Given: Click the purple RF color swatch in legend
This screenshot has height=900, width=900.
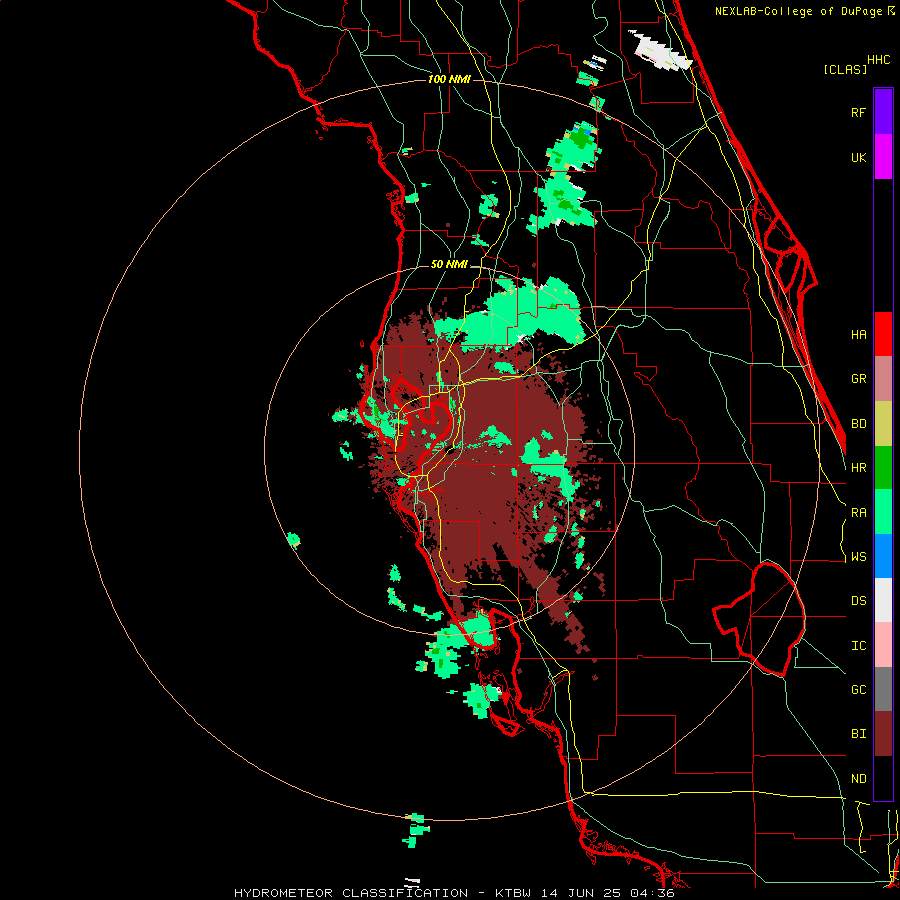Looking at the screenshot, I should pos(883,112).
